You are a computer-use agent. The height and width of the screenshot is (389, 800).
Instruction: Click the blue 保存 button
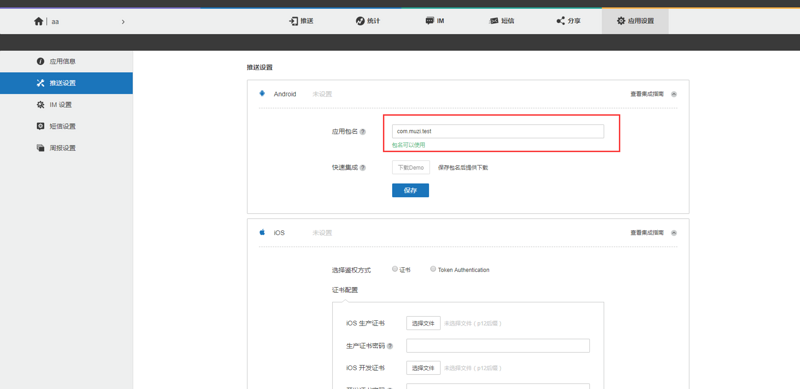point(410,190)
